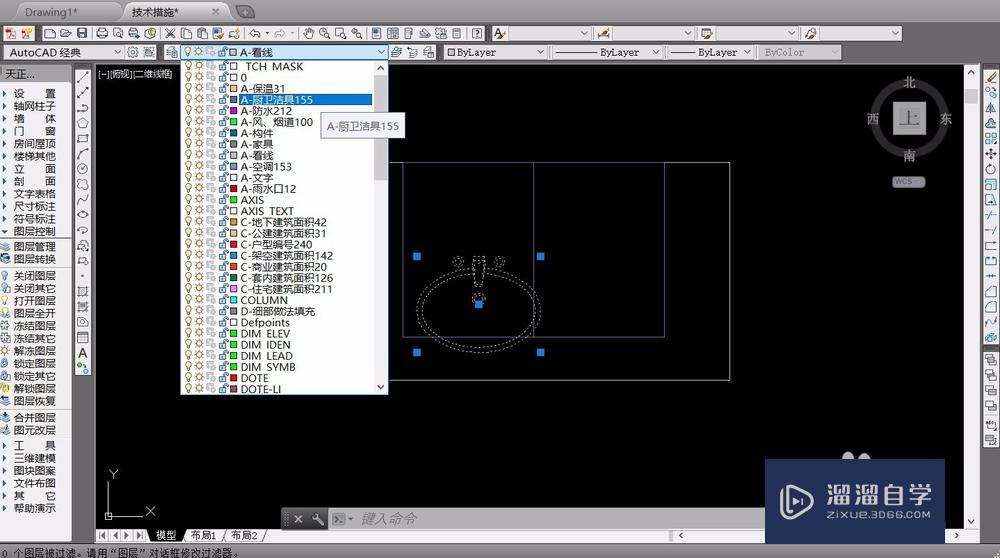This screenshot has height=558, width=1000.
Task: Open the Layer Properties Manager icon
Action: (172, 52)
